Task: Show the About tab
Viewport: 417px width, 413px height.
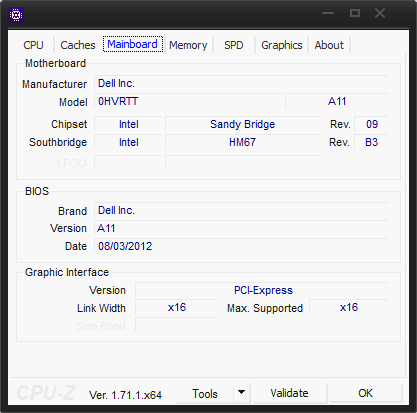Action: tap(329, 45)
